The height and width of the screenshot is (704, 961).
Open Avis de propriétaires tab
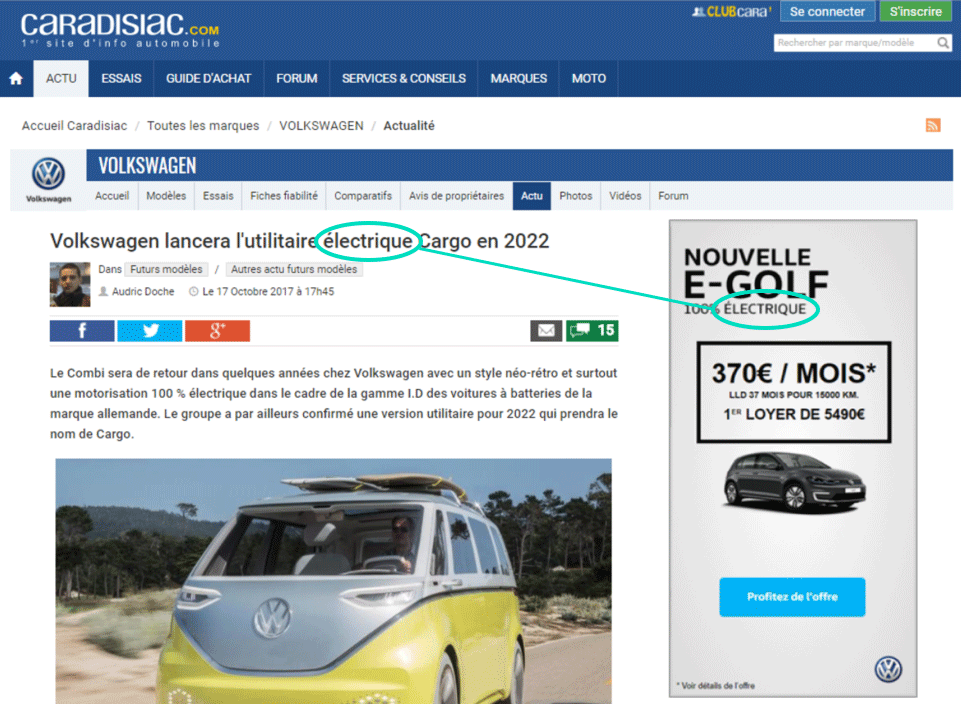pyautogui.click(x=456, y=196)
